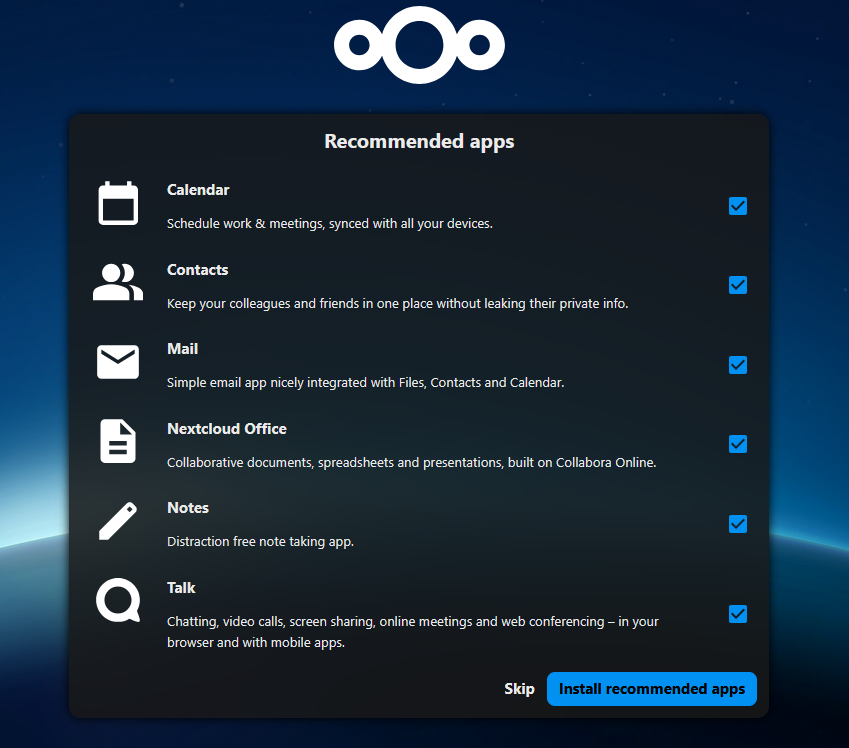Uncheck the Calendar app checkbox
The height and width of the screenshot is (748, 849).
point(738,206)
